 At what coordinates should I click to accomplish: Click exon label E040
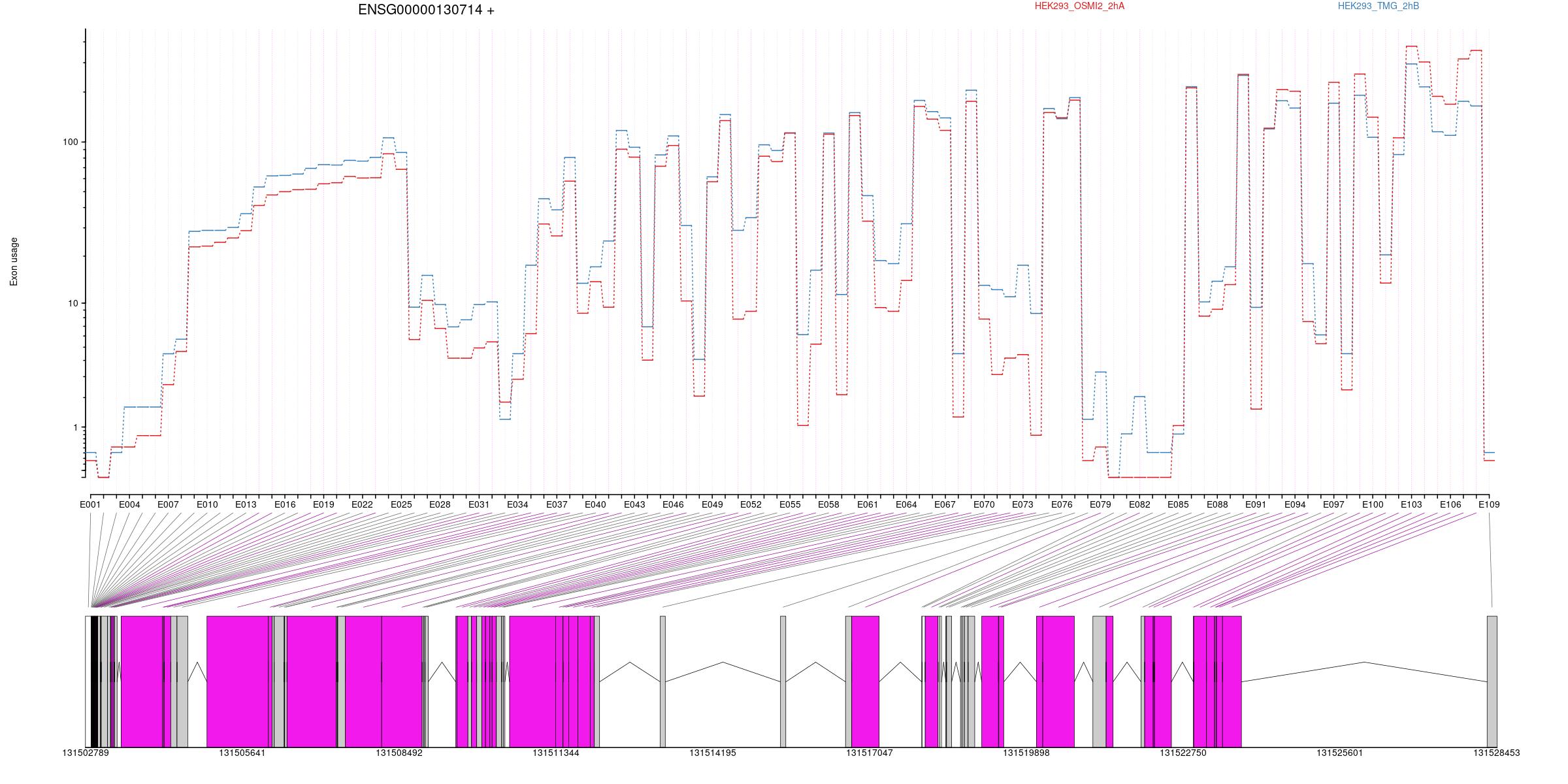595,504
